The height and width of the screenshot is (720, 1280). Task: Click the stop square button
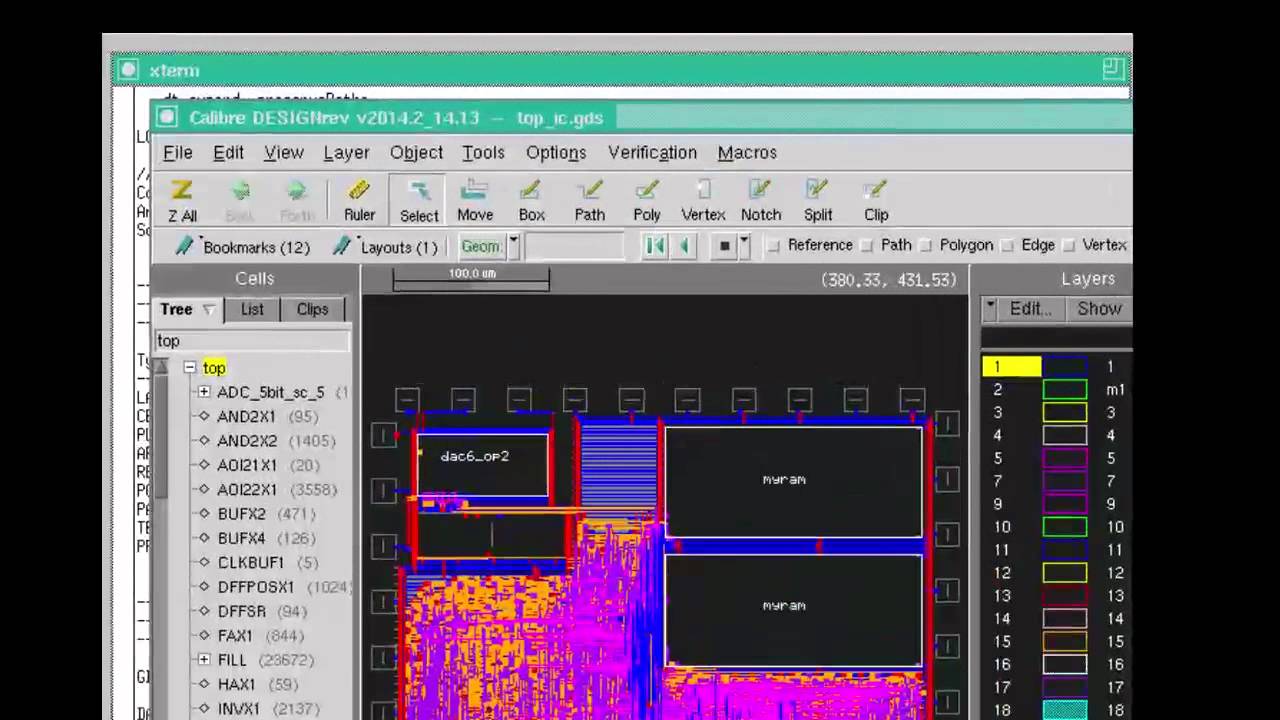click(x=725, y=246)
